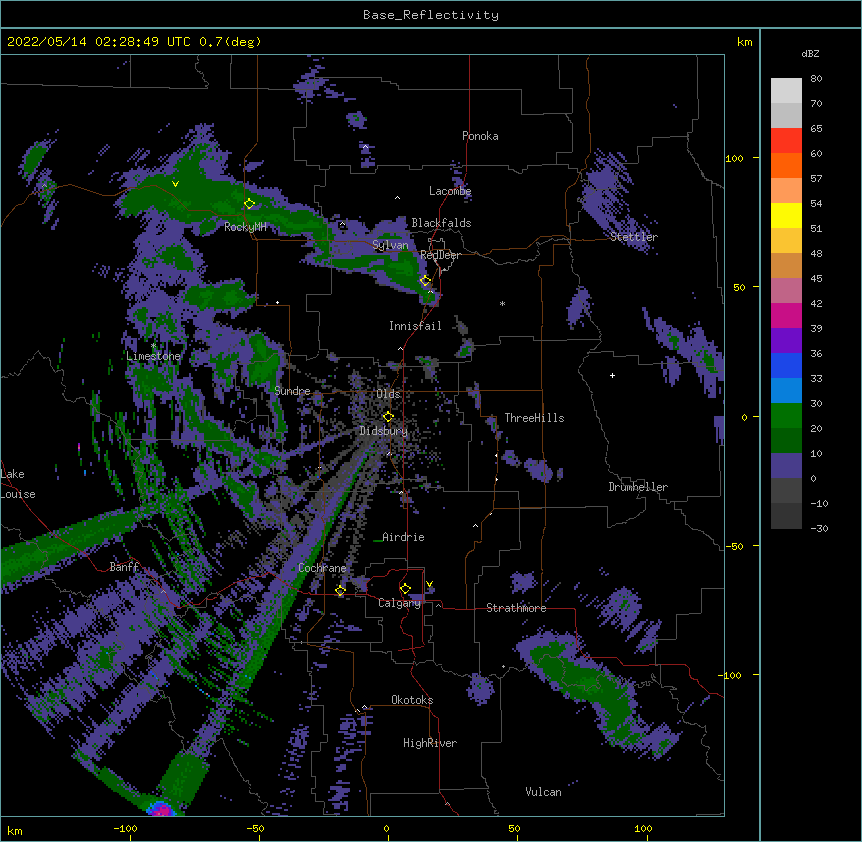Click the yellow diamond marker above Calgary label

click(x=405, y=589)
